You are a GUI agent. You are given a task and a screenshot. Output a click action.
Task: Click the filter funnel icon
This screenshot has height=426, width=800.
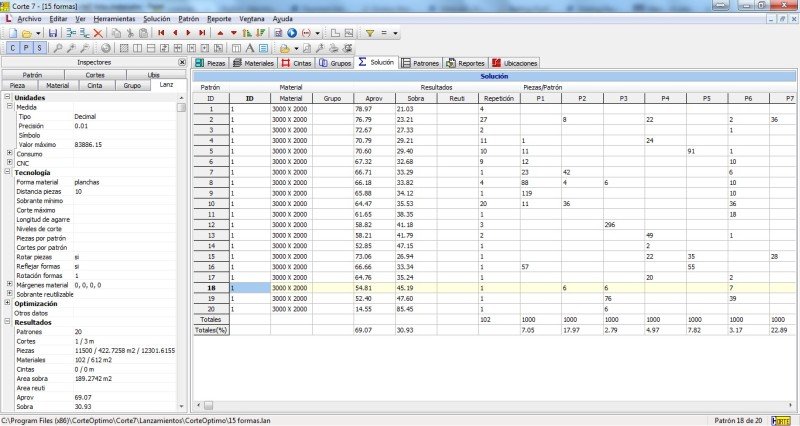coord(370,33)
